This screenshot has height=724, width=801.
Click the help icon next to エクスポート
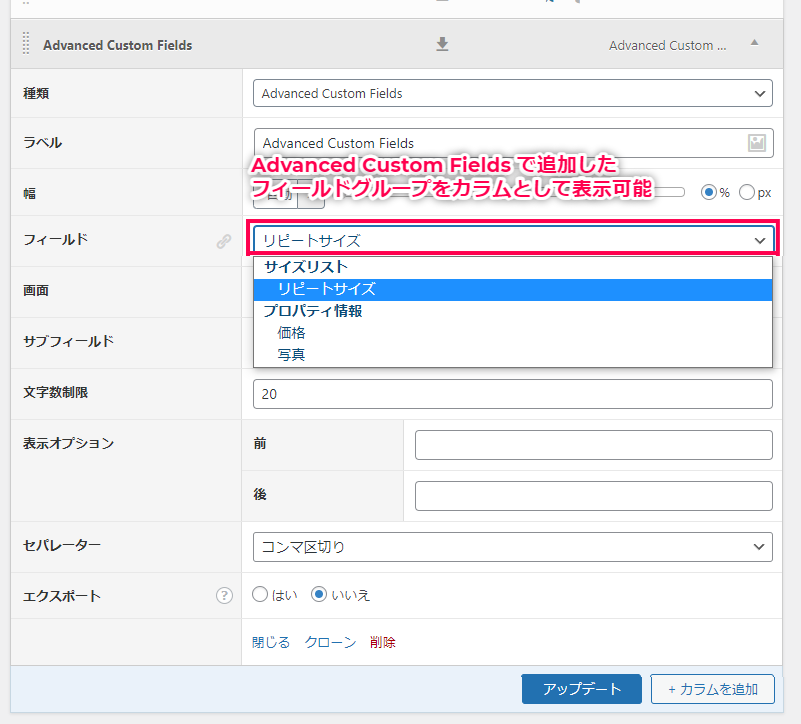click(x=224, y=595)
